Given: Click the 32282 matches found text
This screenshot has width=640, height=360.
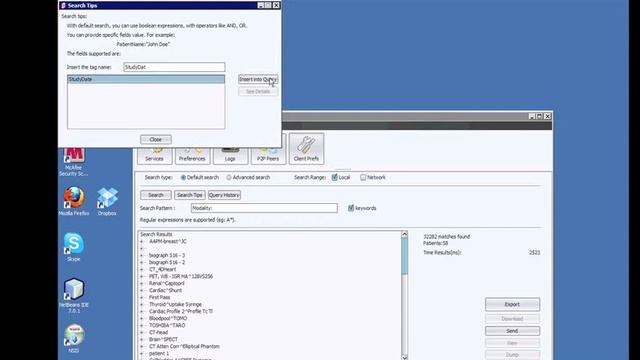Looking at the screenshot, I should click(x=447, y=237).
